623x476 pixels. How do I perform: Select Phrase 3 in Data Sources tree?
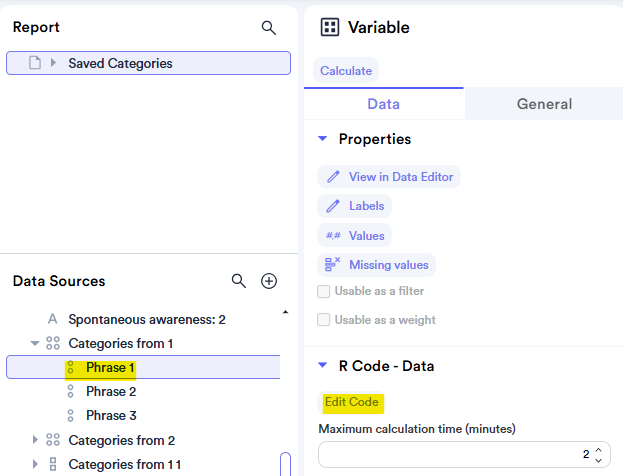pyautogui.click(x=110, y=416)
